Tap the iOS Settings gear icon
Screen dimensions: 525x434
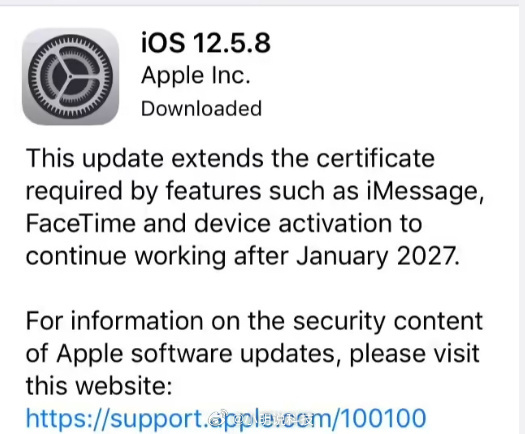70,77
